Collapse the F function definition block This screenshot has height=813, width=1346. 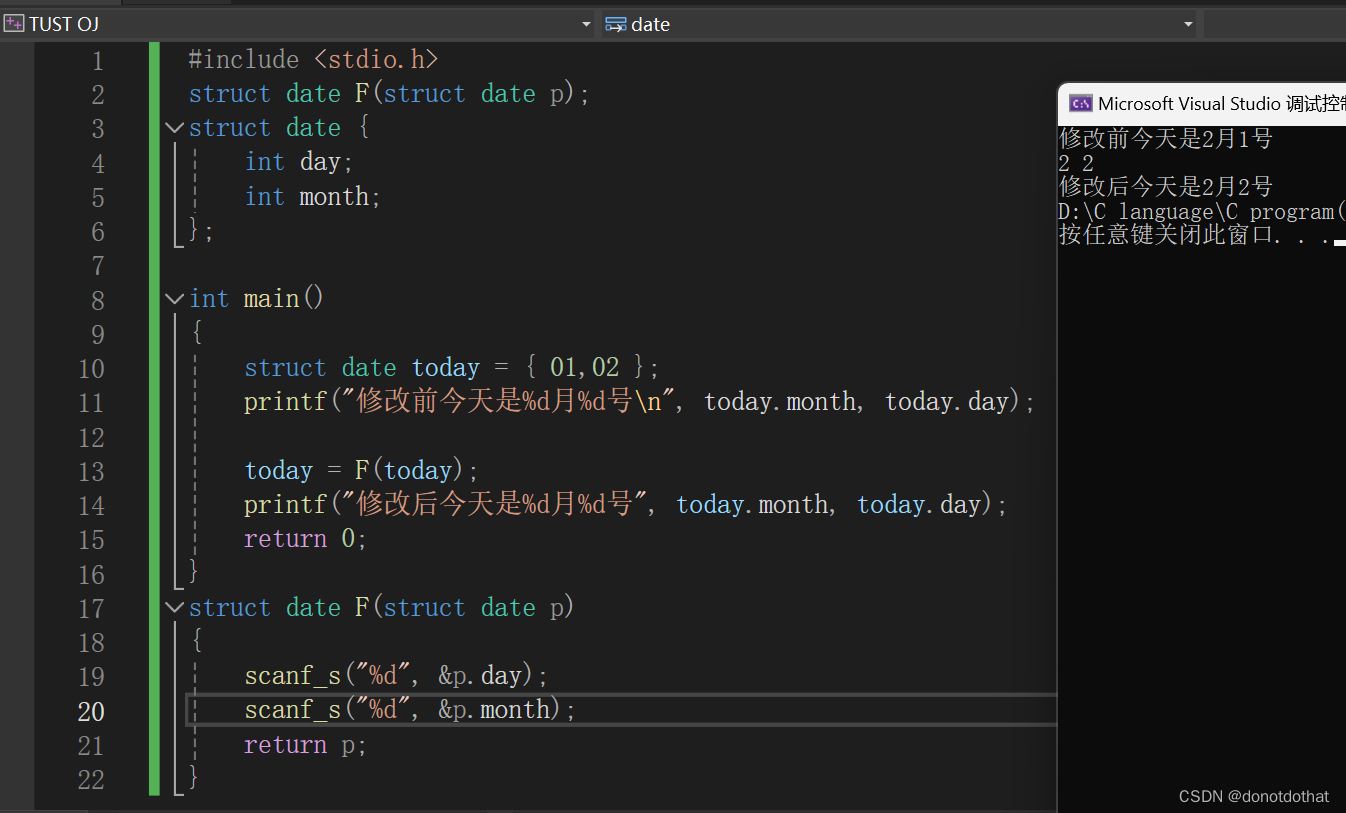pos(175,608)
